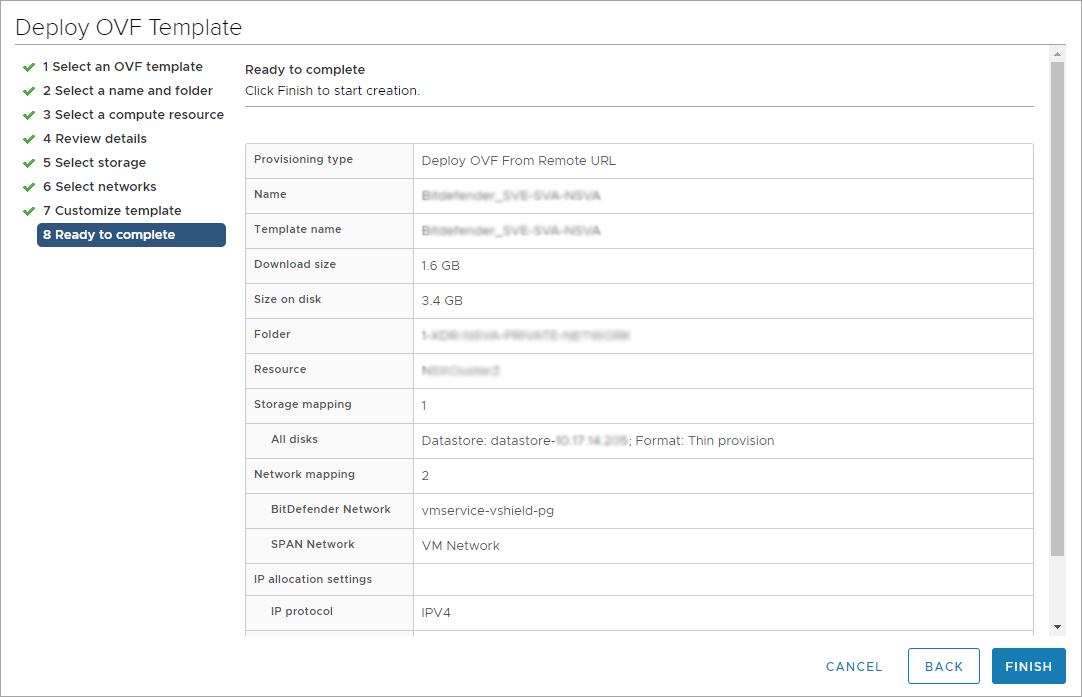Click the checkmark beside step 5 Select storage
1082x697 pixels.
click(x=29, y=162)
